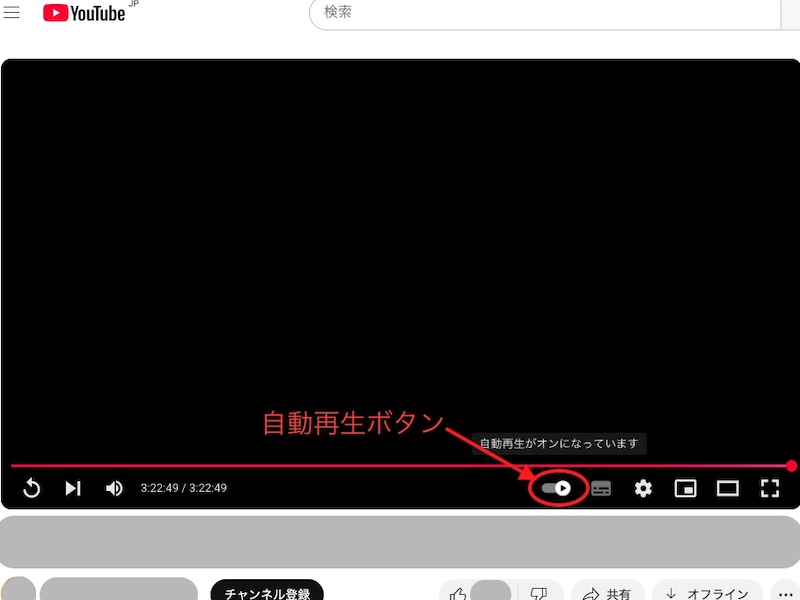This screenshot has height=600, width=800.
Task: Click the replay video icon
Action: [32, 488]
